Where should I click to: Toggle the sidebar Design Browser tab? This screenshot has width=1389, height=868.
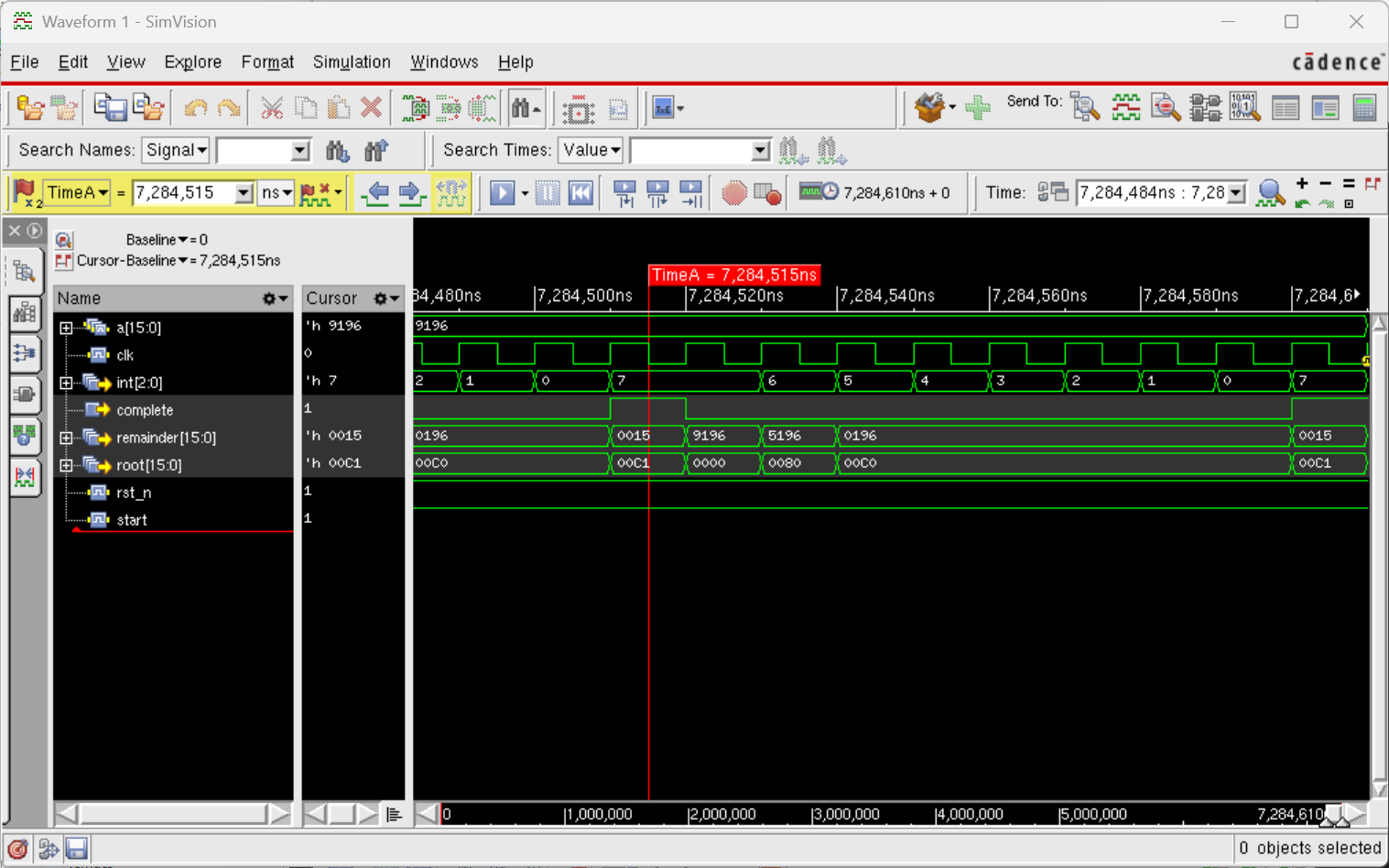coord(25,271)
